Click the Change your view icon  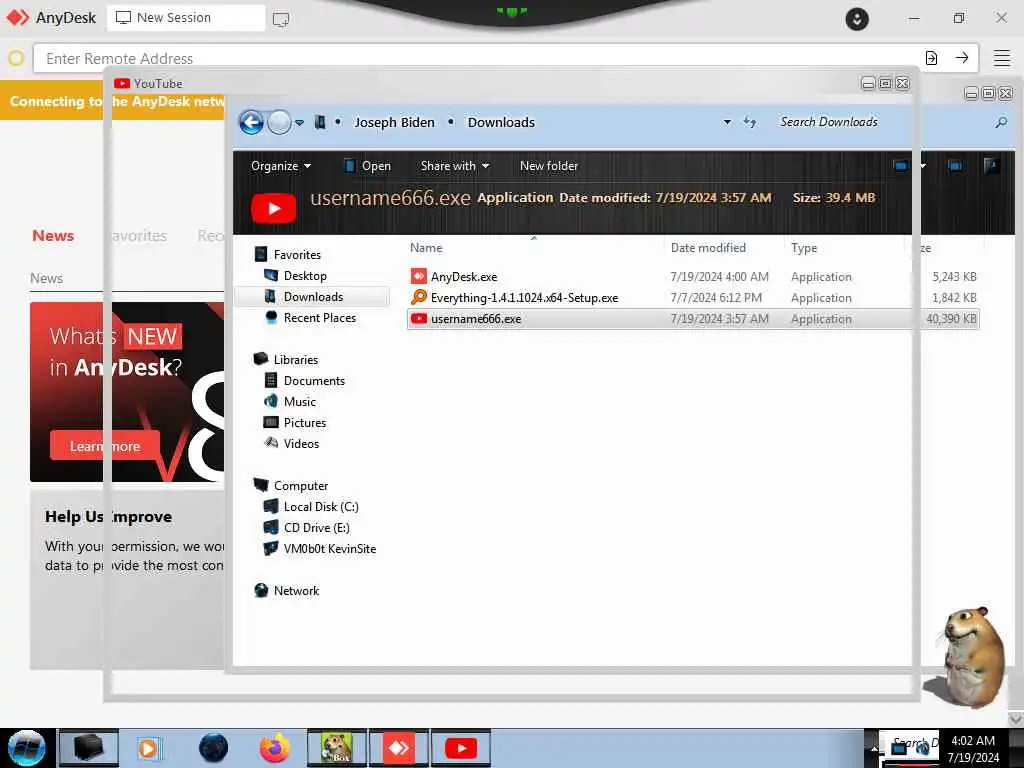(x=901, y=166)
